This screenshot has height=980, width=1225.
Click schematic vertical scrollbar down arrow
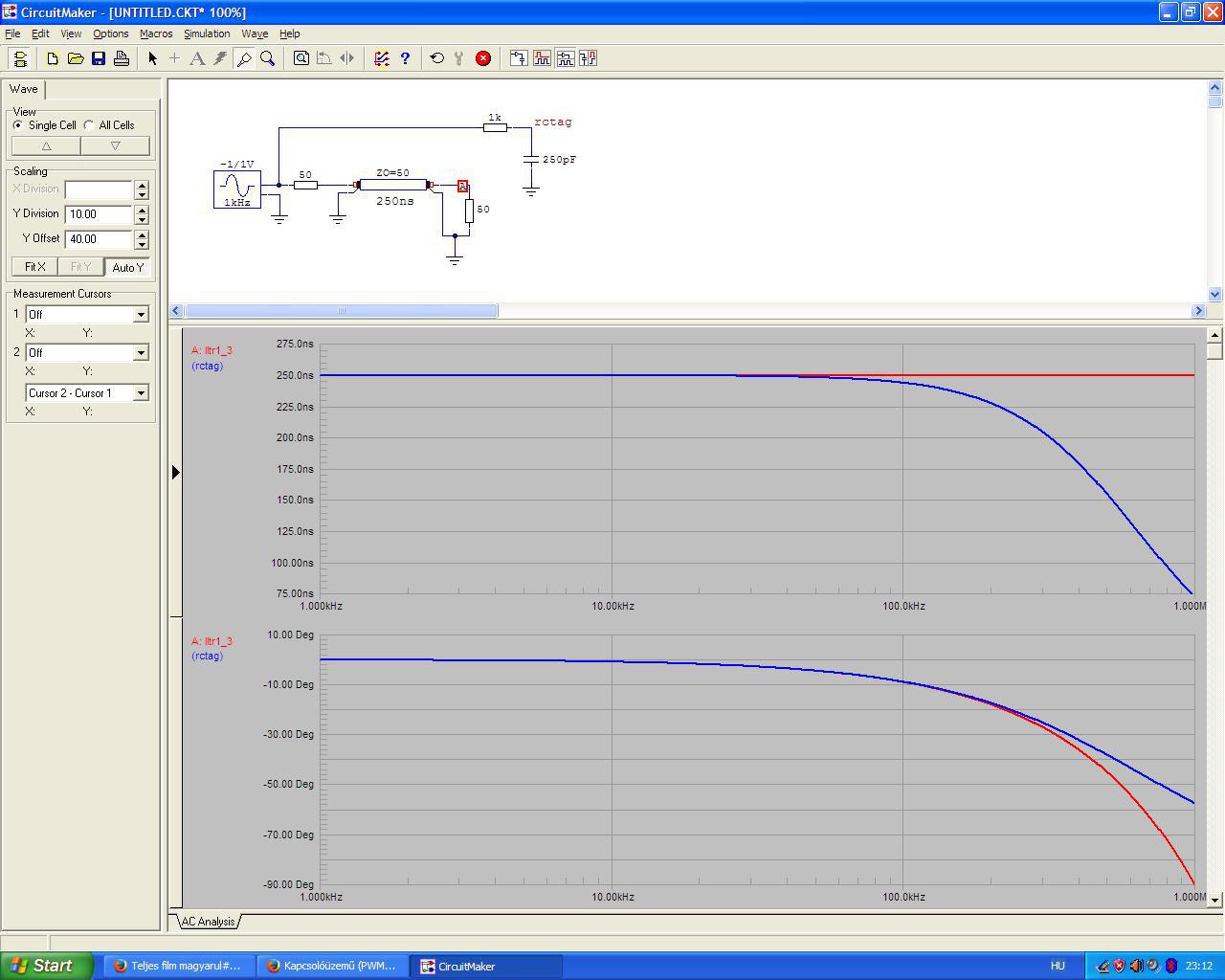[1214, 295]
